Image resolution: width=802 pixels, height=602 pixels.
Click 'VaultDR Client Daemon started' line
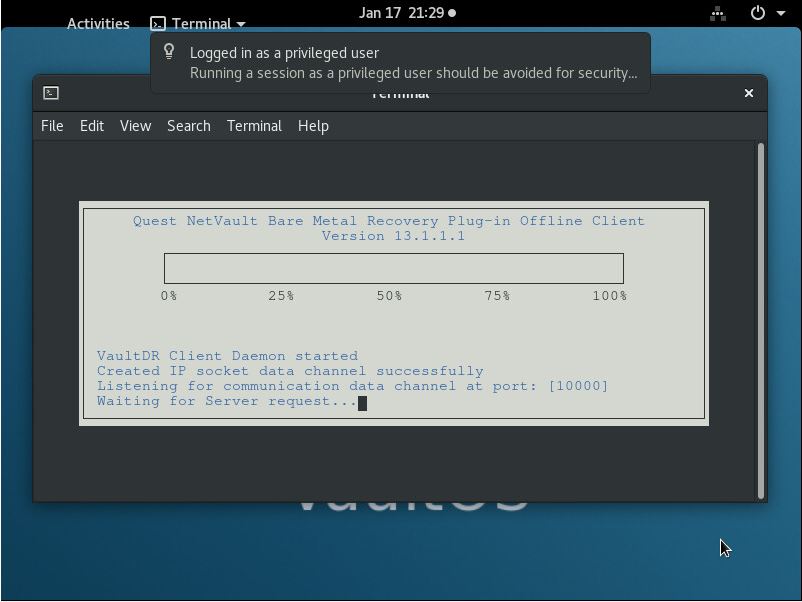pos(228,356)
